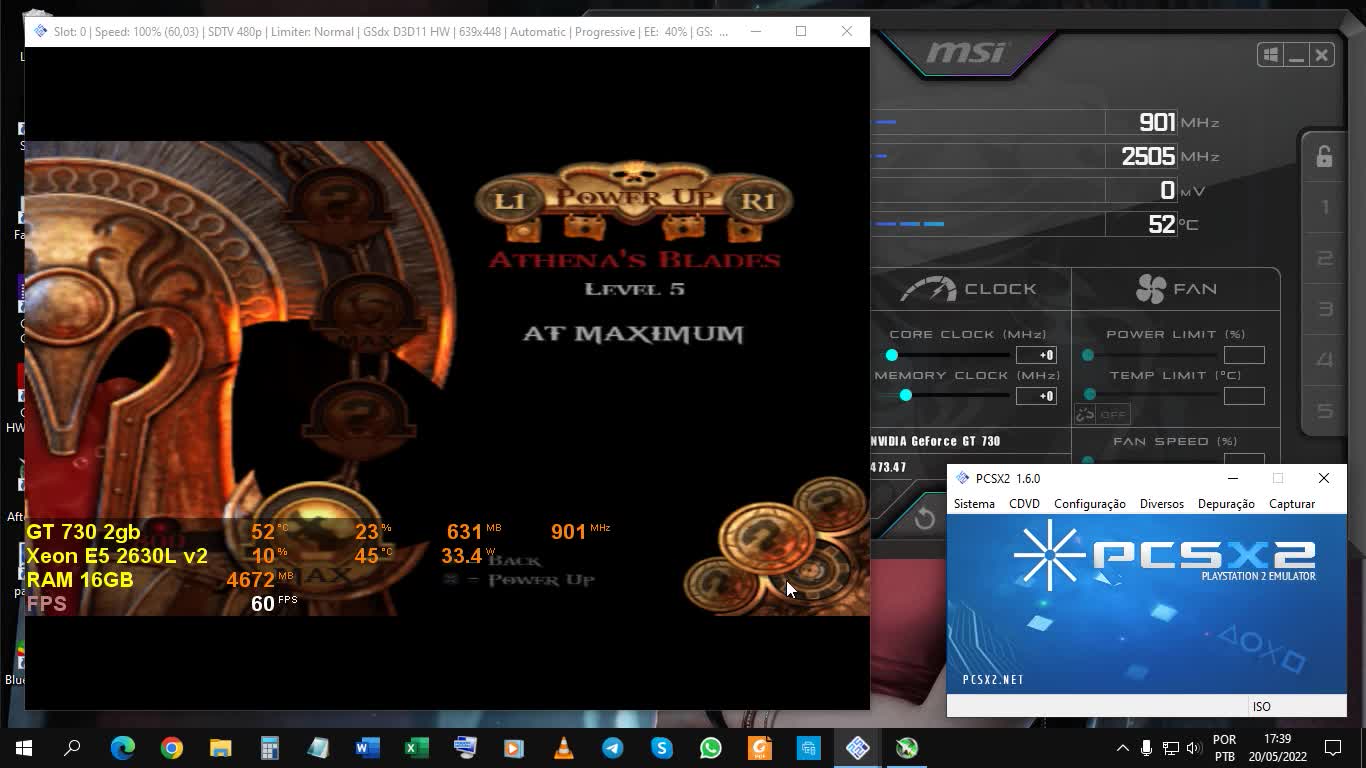Open the Windows notification center icon
This screenshot has height=768, width=1366.
(x=1332, y=748)
